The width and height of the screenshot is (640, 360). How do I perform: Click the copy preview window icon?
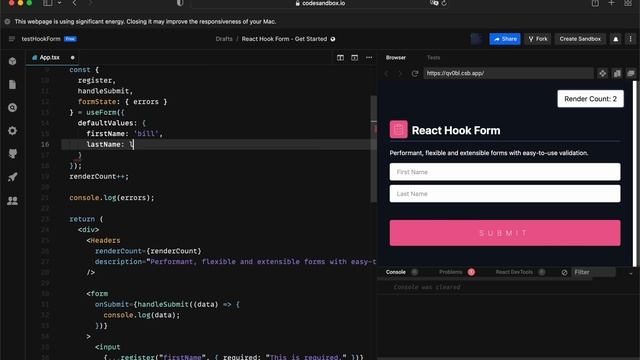(x=617, y=73)
